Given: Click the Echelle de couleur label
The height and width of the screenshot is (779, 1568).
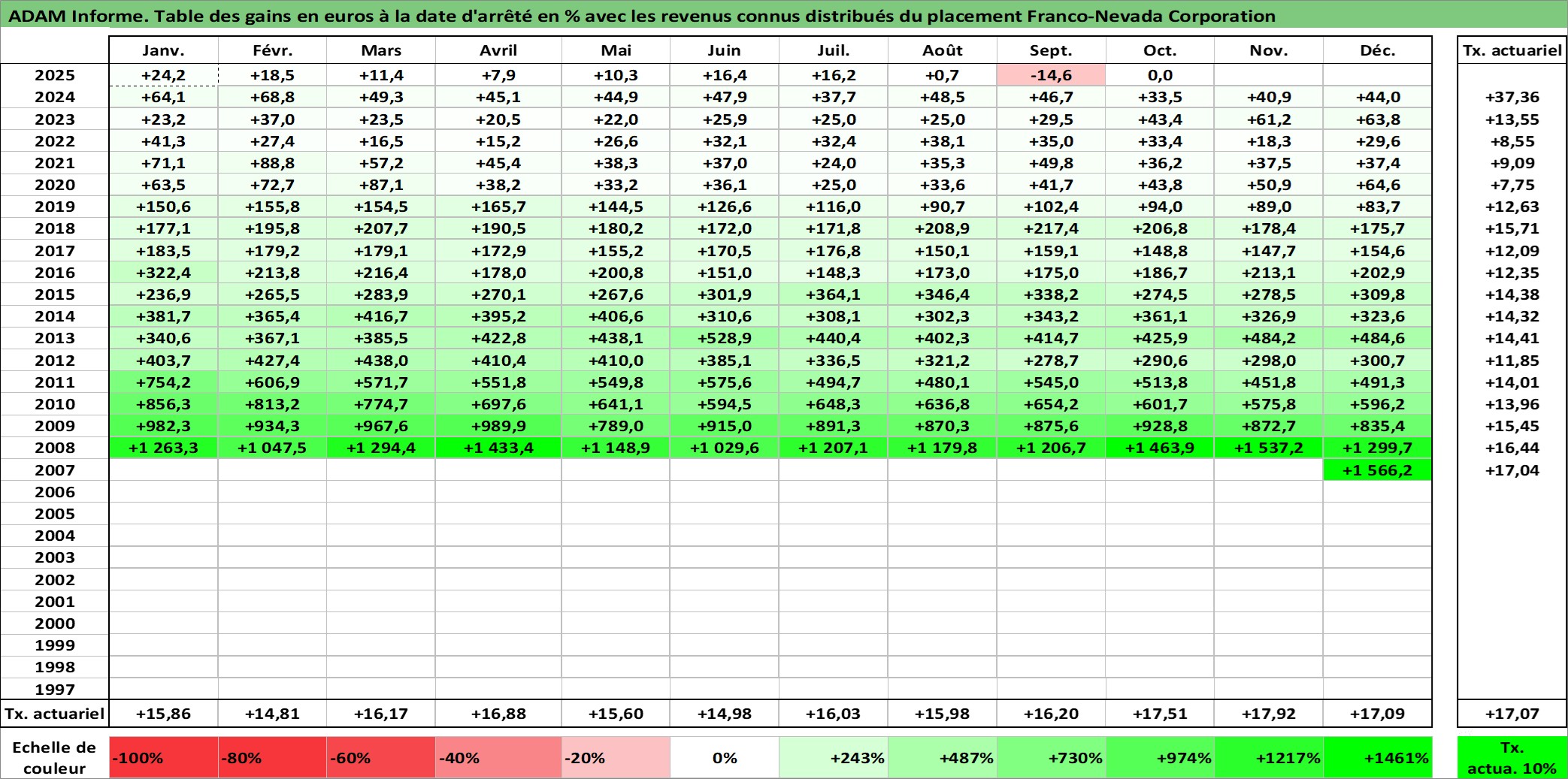Looking at the screenshot, I should pos(55,757).
